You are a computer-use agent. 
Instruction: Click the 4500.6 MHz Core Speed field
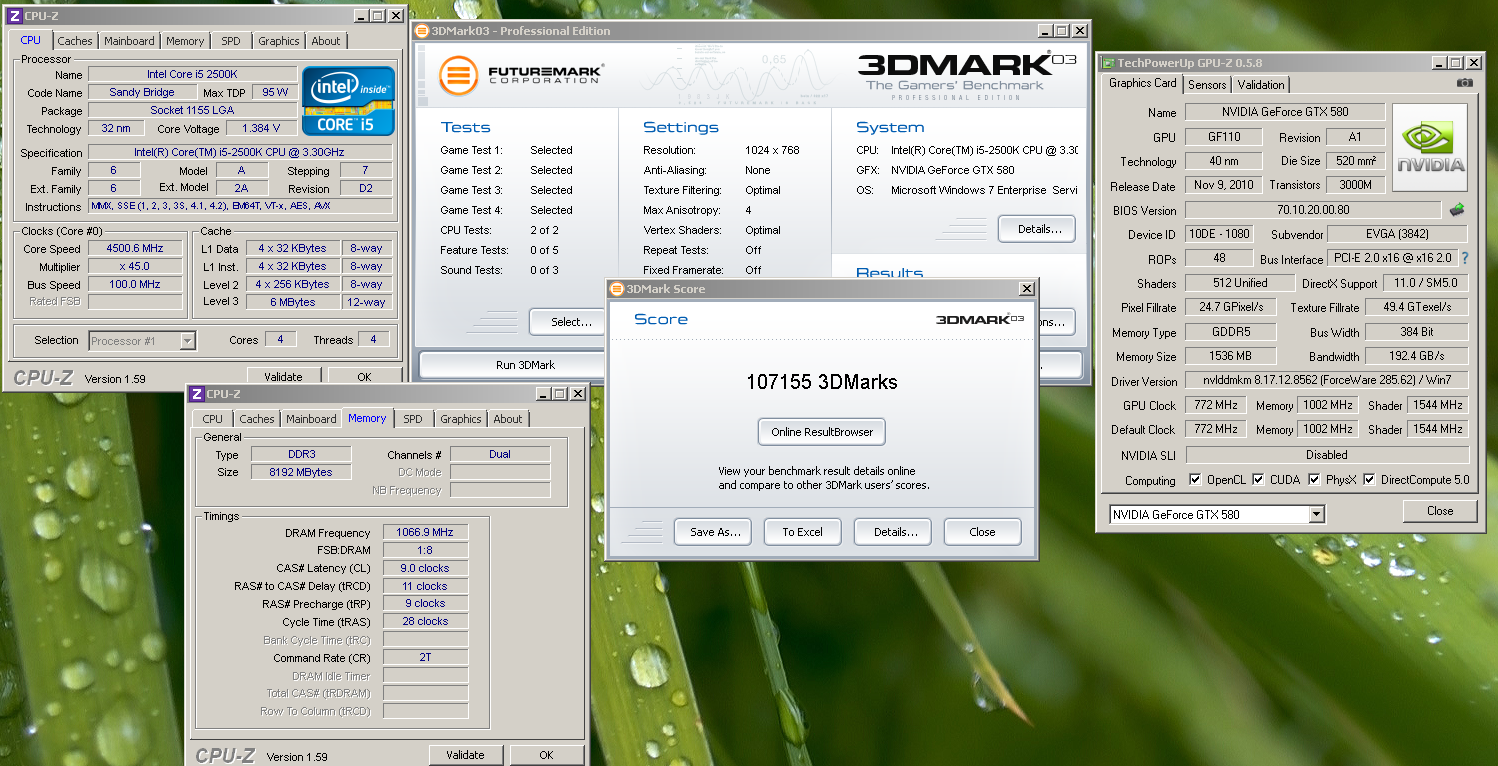tap(136, 249)
